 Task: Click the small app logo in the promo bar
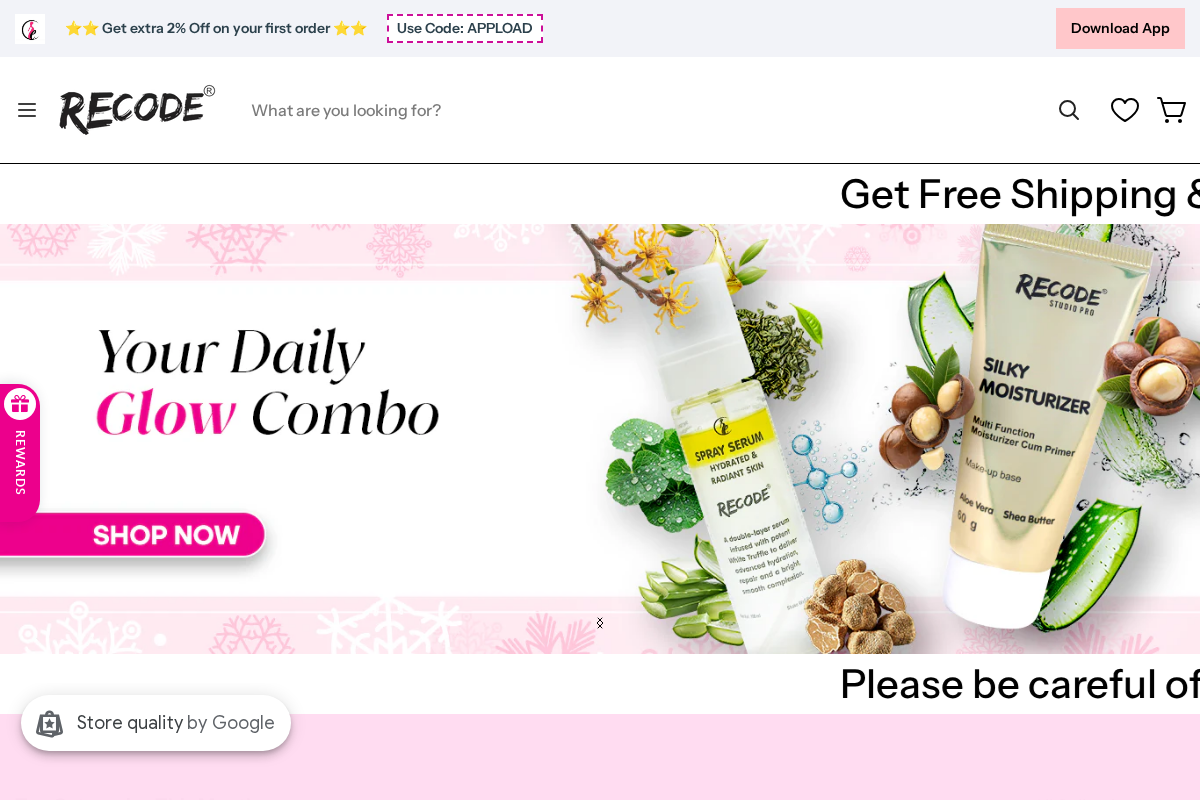30,29
